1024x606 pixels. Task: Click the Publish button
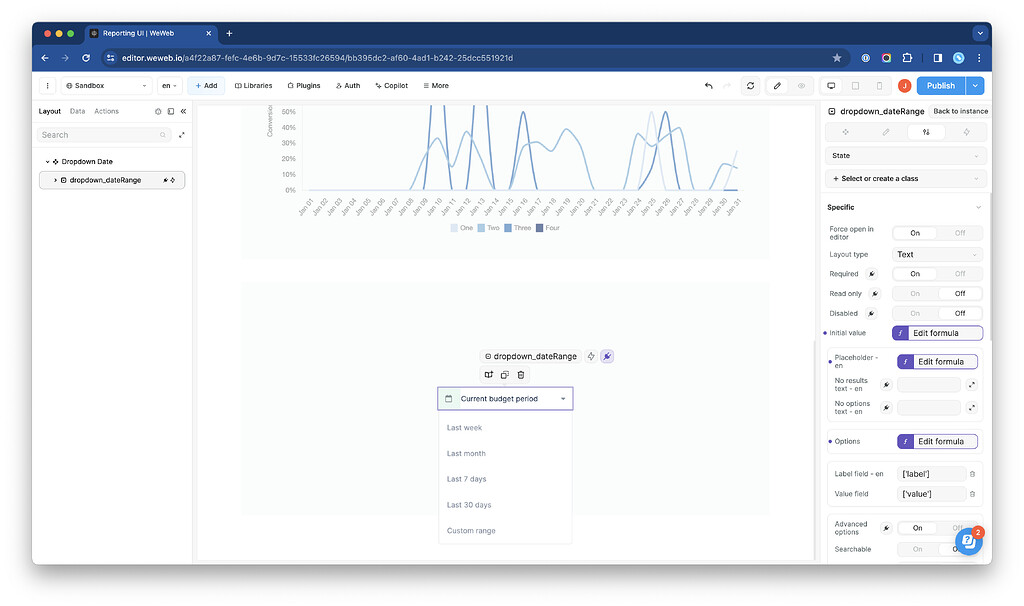[940, 86]
